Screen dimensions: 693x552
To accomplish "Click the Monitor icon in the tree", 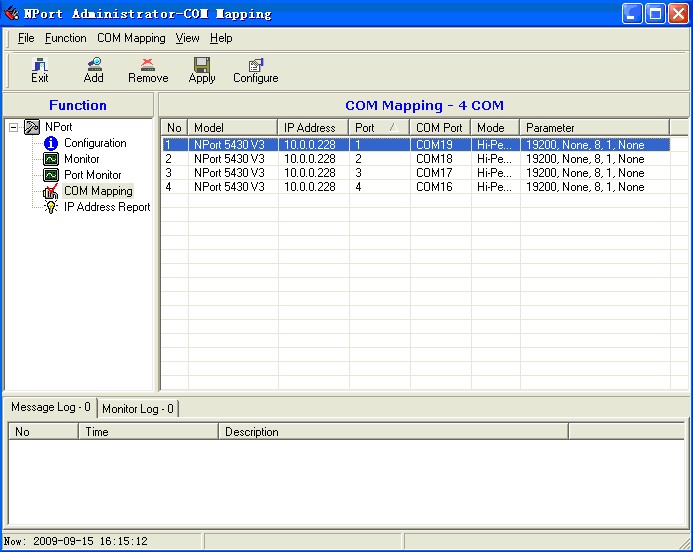I will [x=51, y=159].
